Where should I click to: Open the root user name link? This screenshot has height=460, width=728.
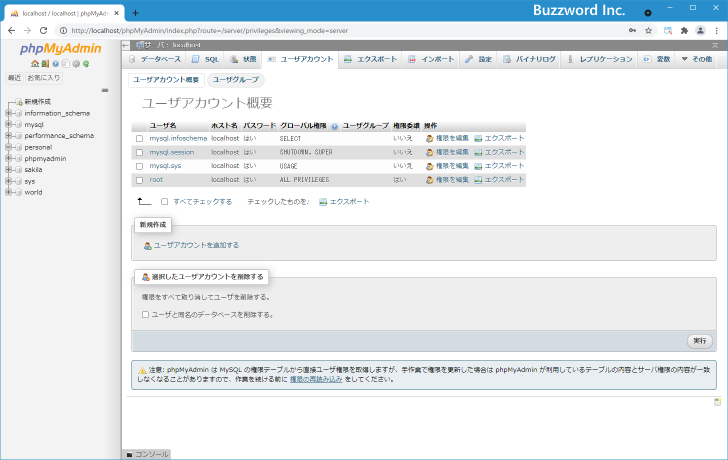coord(156,180)
